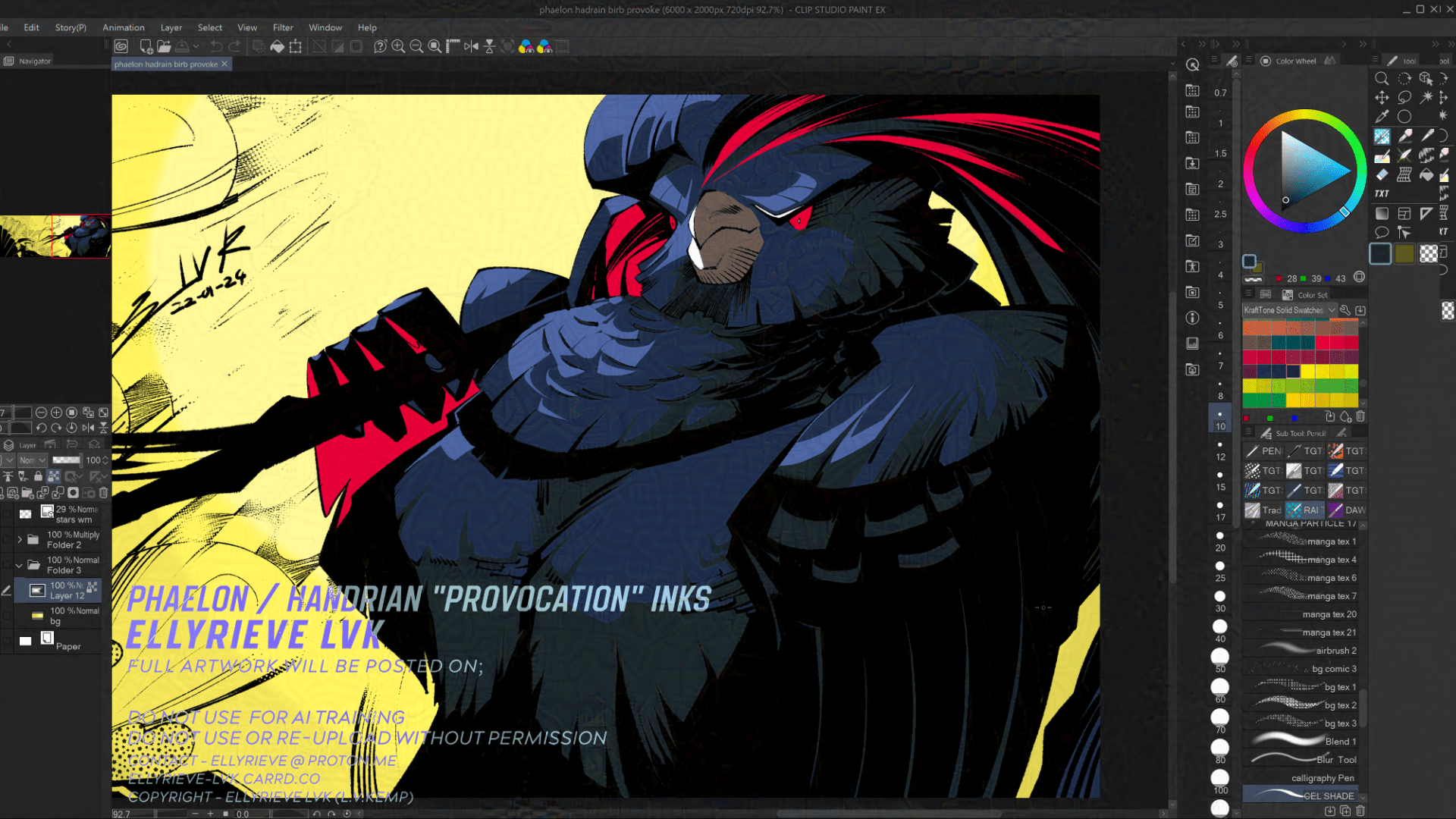The image size is (1456, 819).
Task: Toggle visibility of the bg layer
Action: click(x=8, y=616)
